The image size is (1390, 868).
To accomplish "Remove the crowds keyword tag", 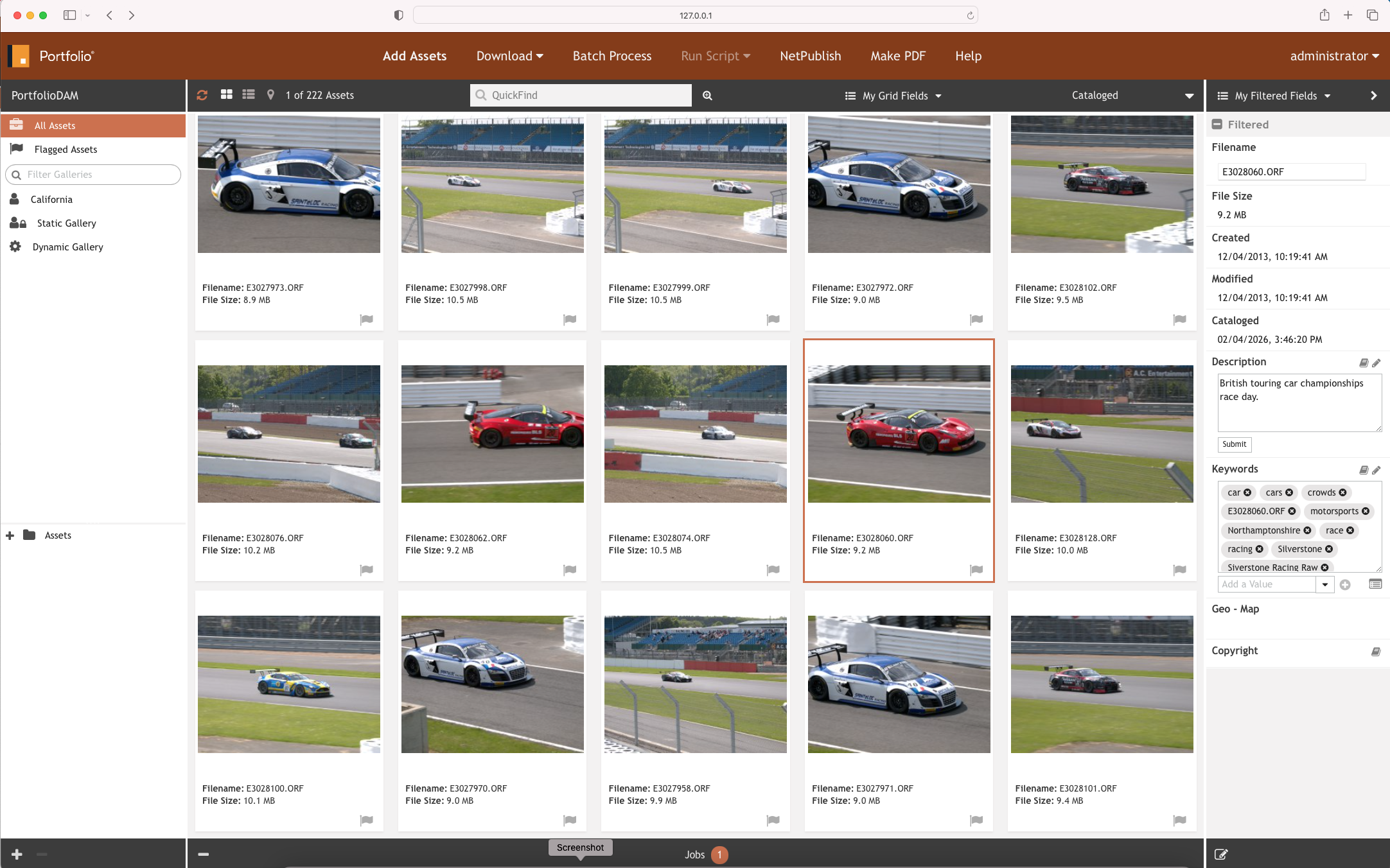I will (1342, 492).
